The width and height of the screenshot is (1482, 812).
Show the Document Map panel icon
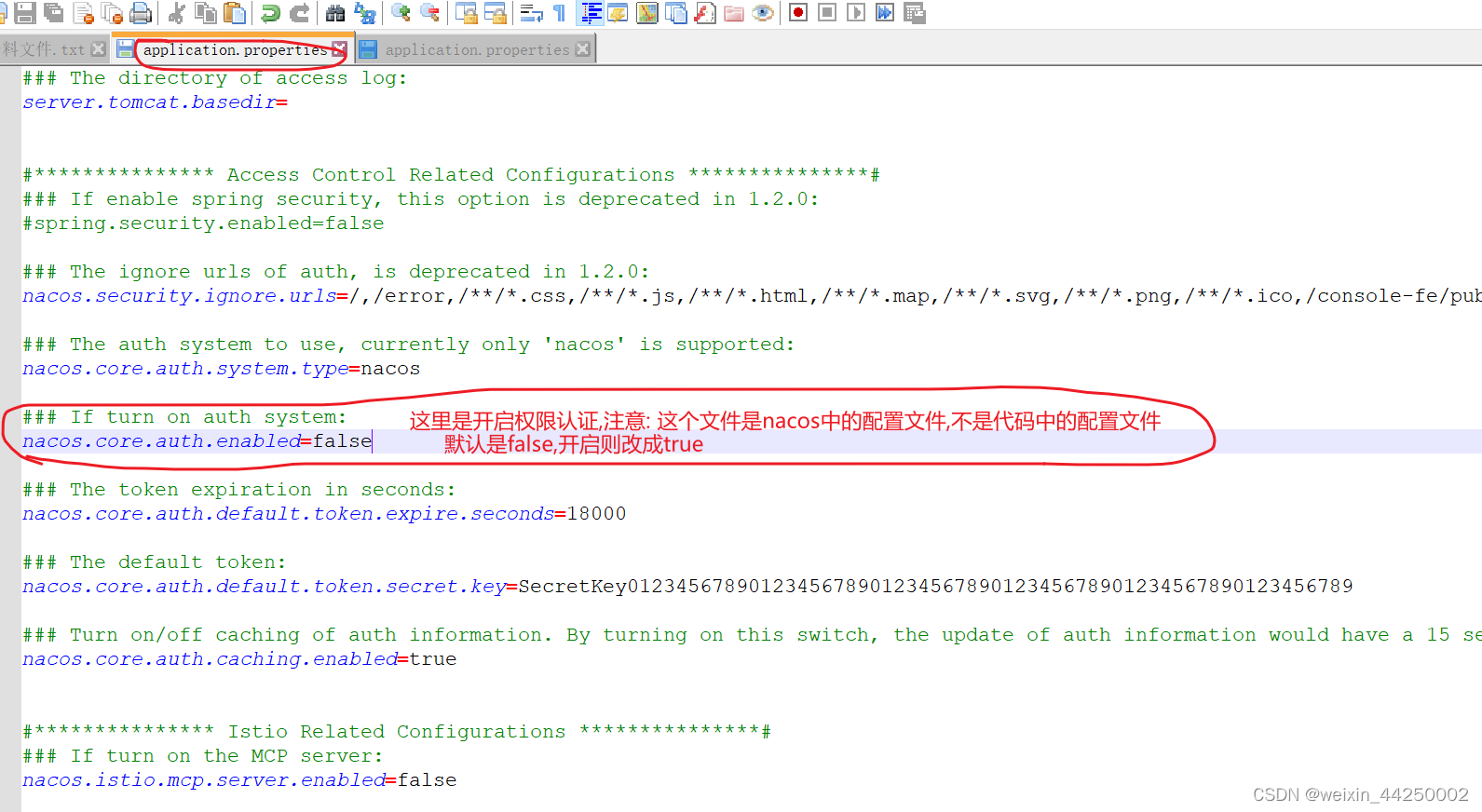(x=646, y=13)
